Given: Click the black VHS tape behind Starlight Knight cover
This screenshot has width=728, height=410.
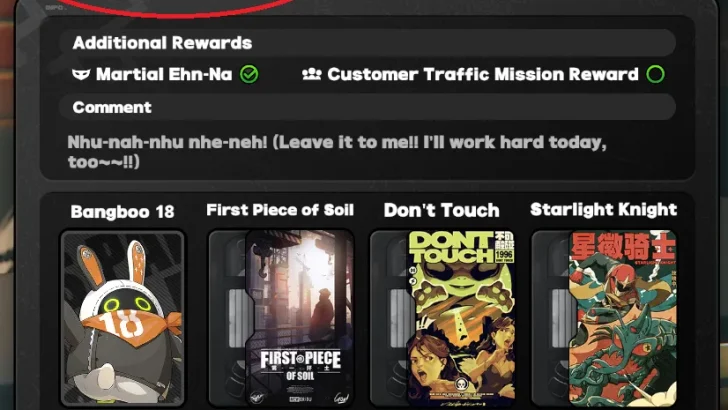Looking at the screenshot, I should [551, 319].
